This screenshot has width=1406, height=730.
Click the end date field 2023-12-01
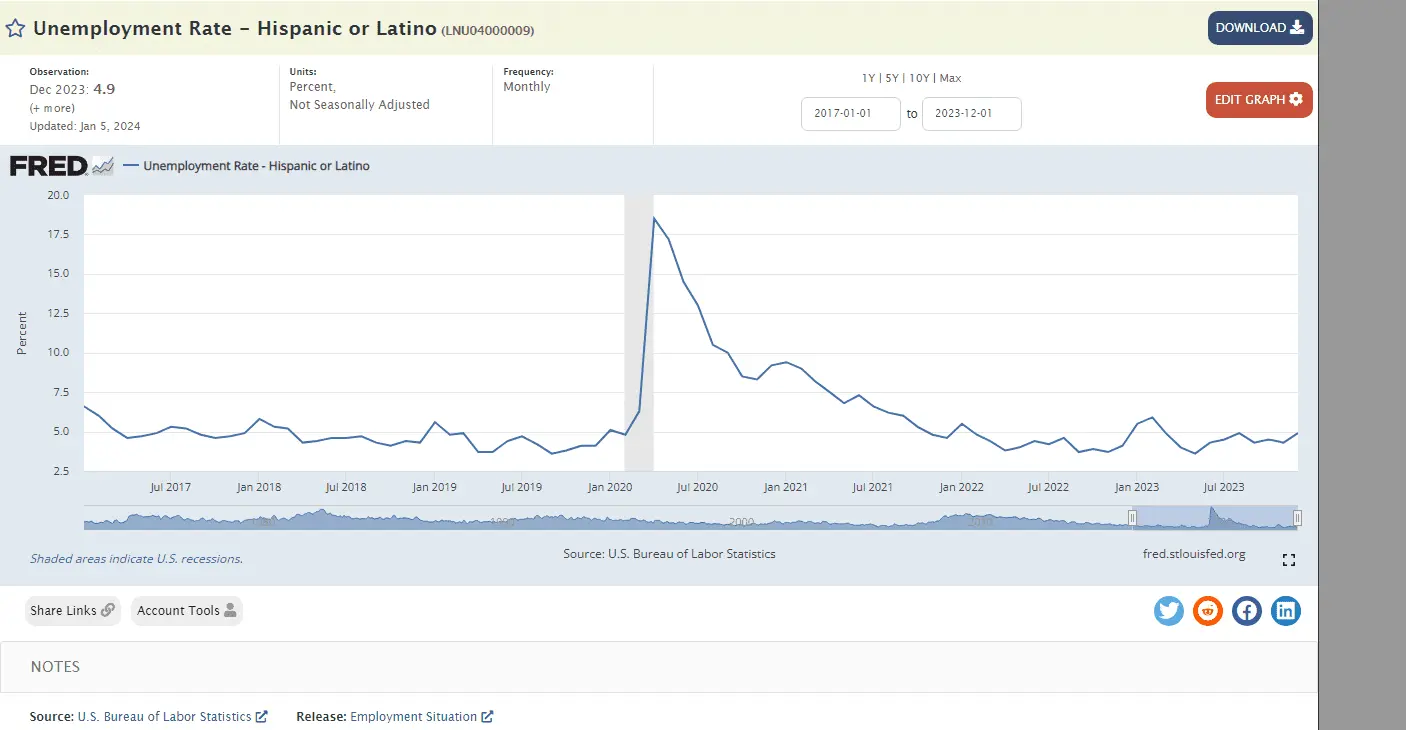coord(971,114)
